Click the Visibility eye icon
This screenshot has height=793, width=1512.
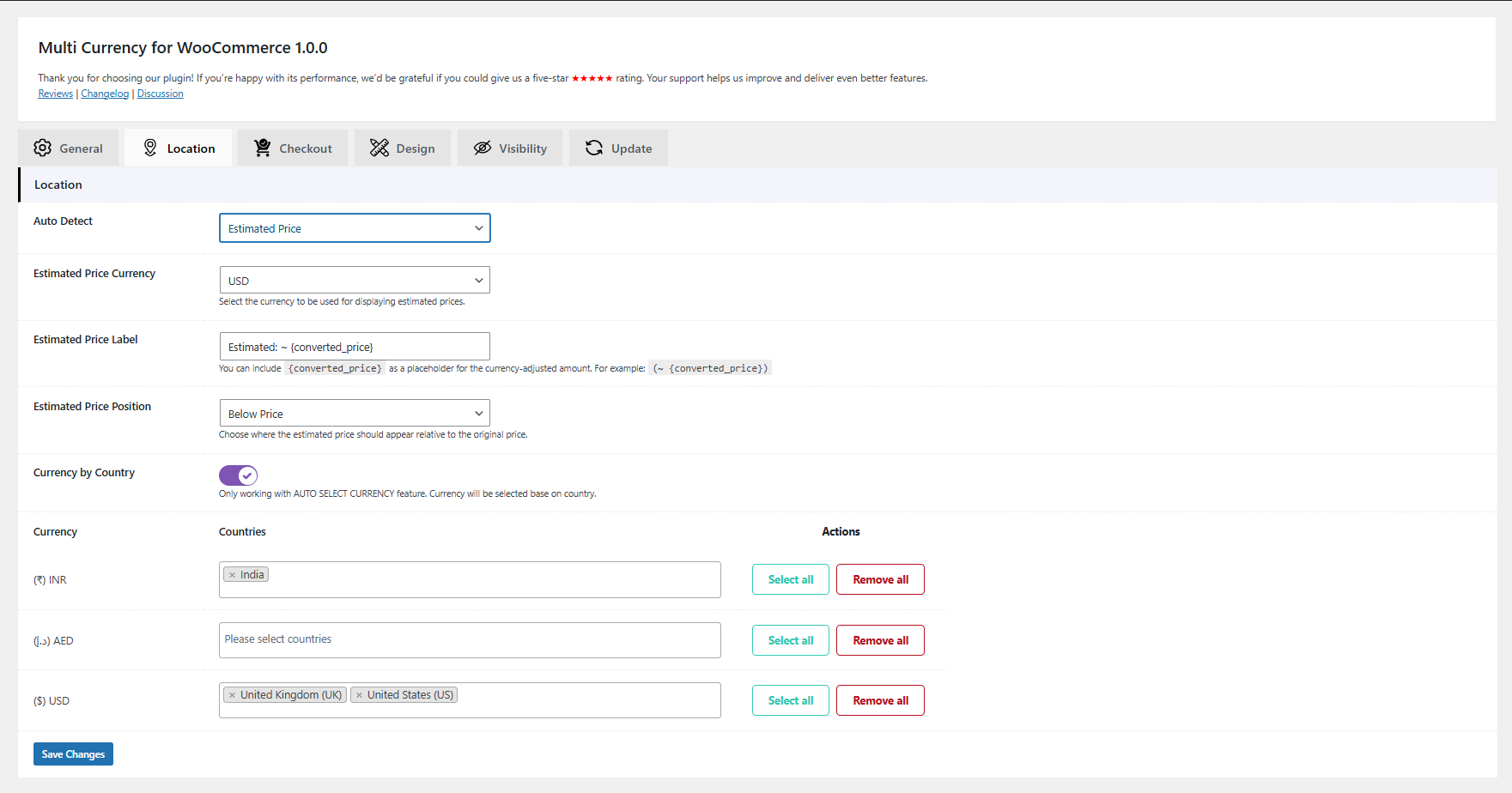tap(483, 148)
